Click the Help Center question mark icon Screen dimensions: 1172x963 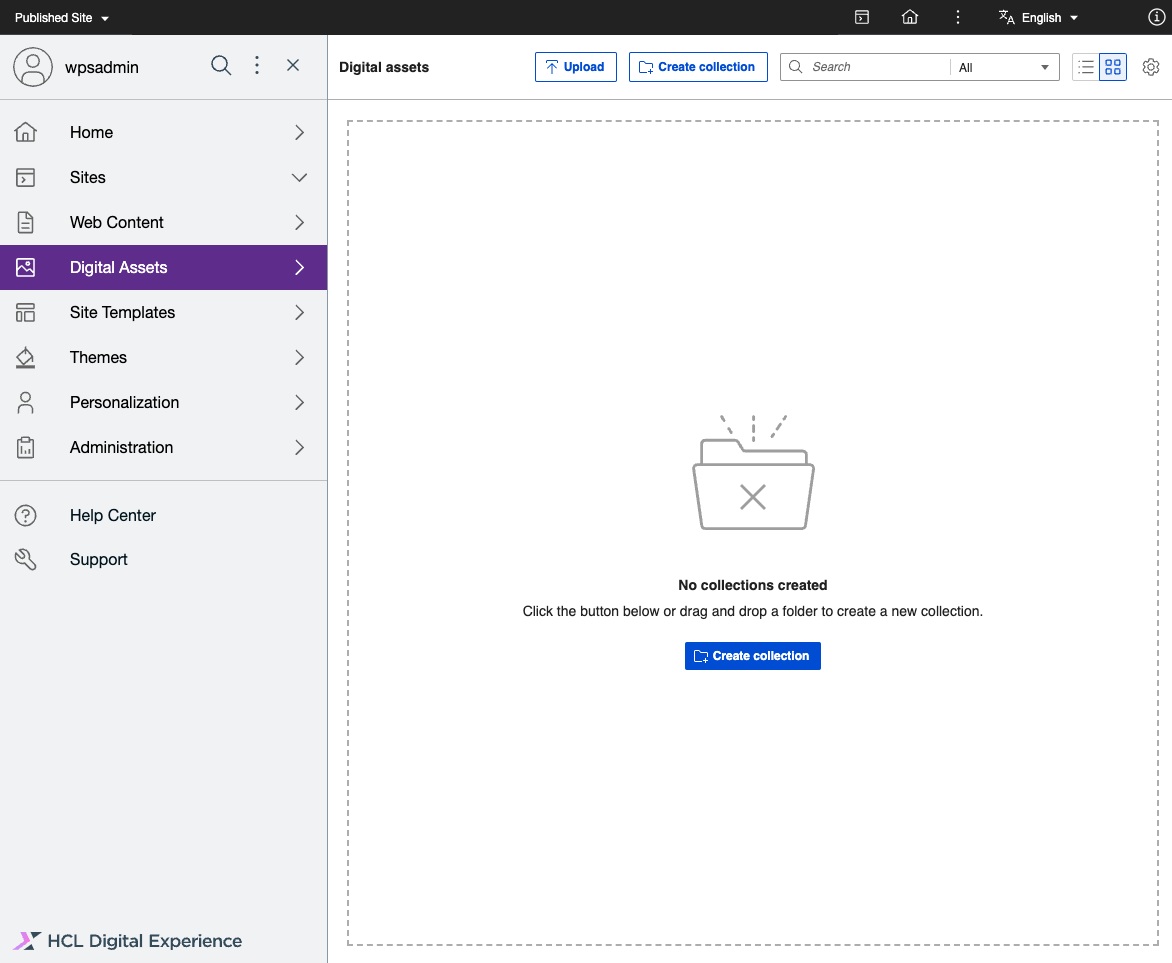pos(25,515)
